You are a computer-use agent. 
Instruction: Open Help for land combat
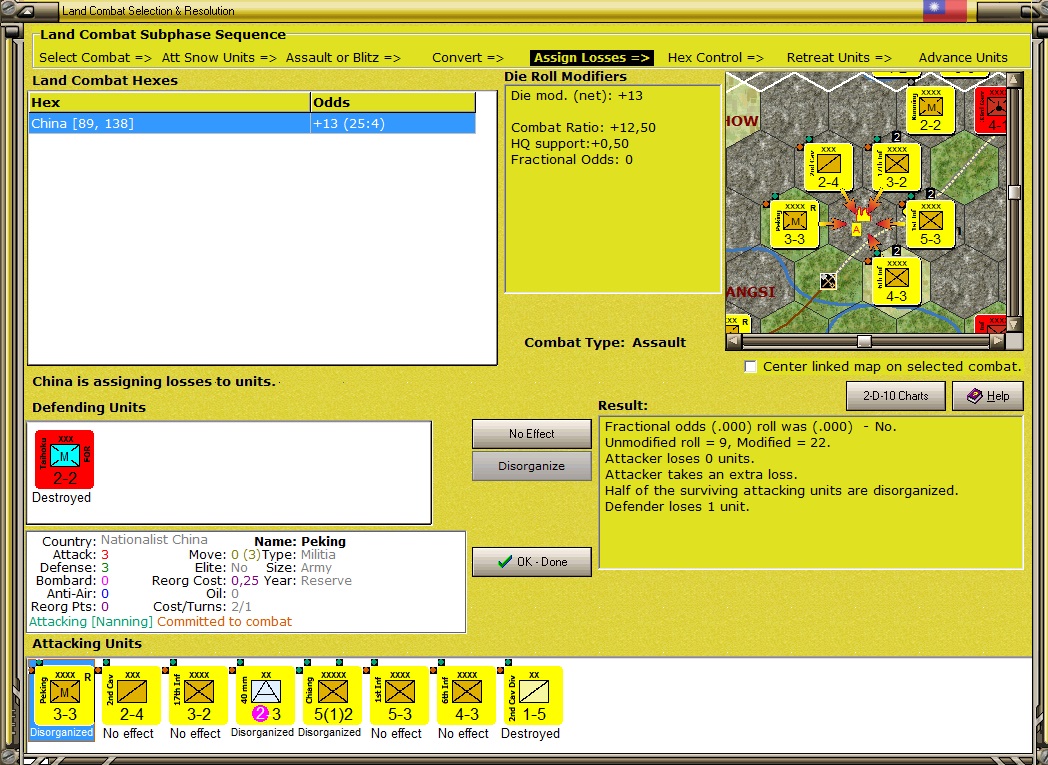click(988, 396)
